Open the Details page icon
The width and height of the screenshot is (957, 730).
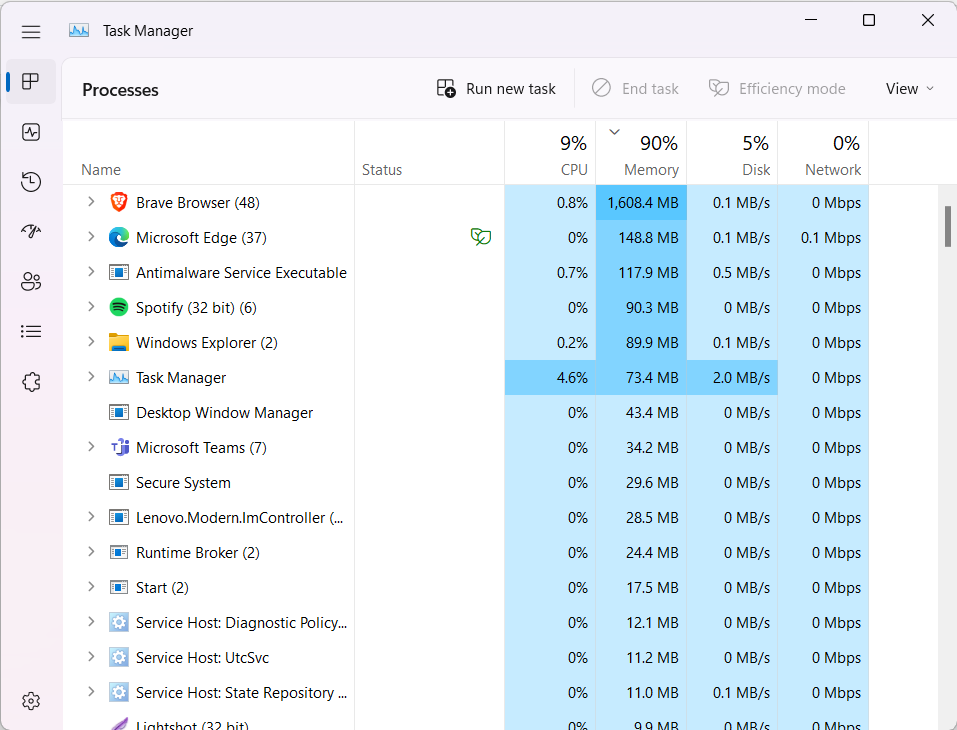point(31,331)
